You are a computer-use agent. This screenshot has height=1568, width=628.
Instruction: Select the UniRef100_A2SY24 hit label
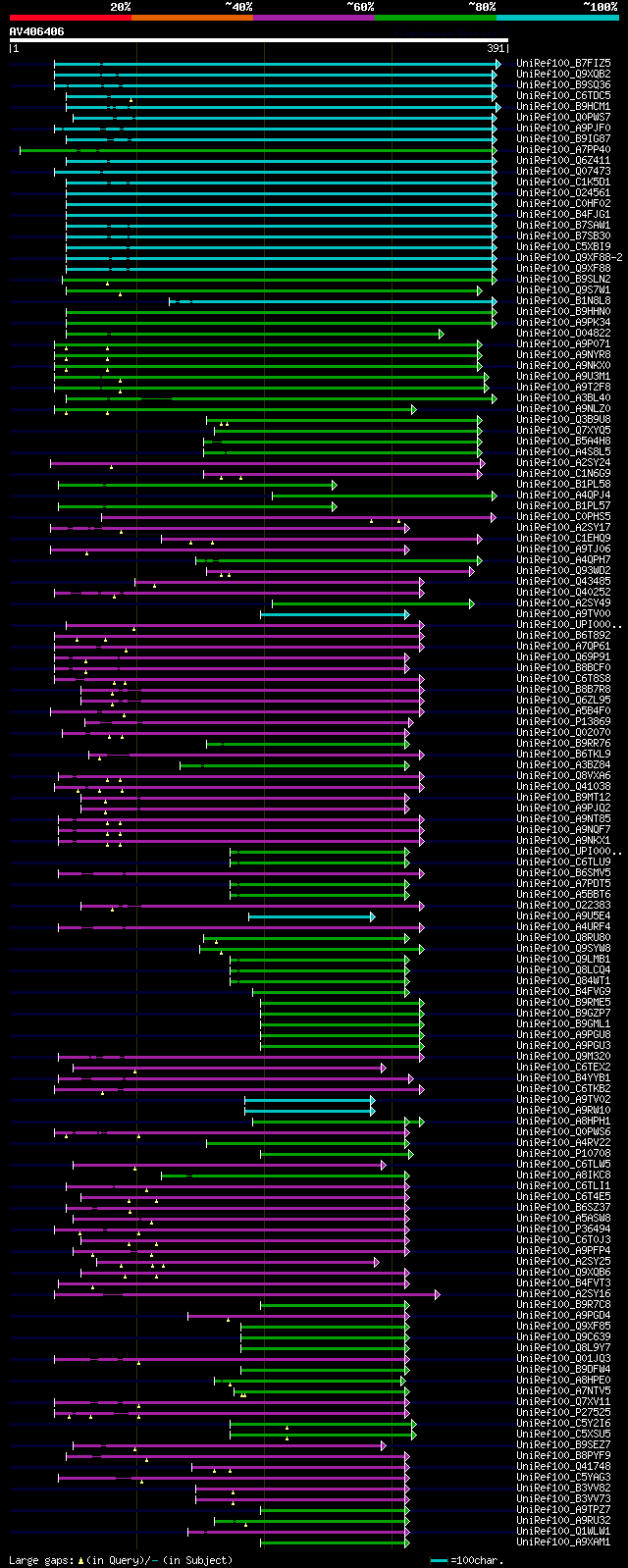click(563, 462)
